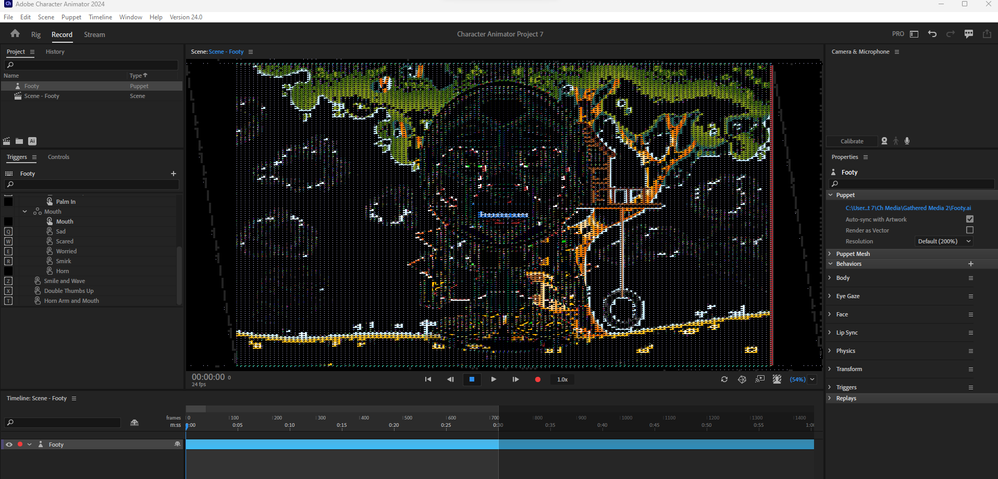Click the W key box for Scared trigger
Image resolution: width=998 pixels, height=479 pixels.
8,241
